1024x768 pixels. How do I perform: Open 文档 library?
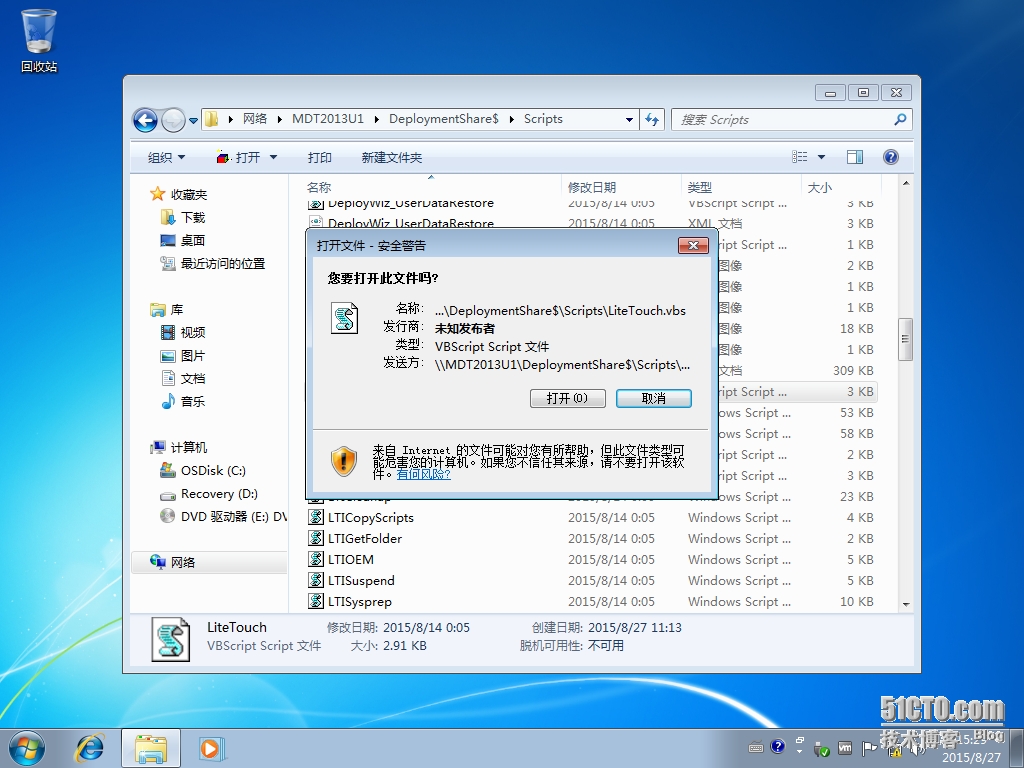183,379
